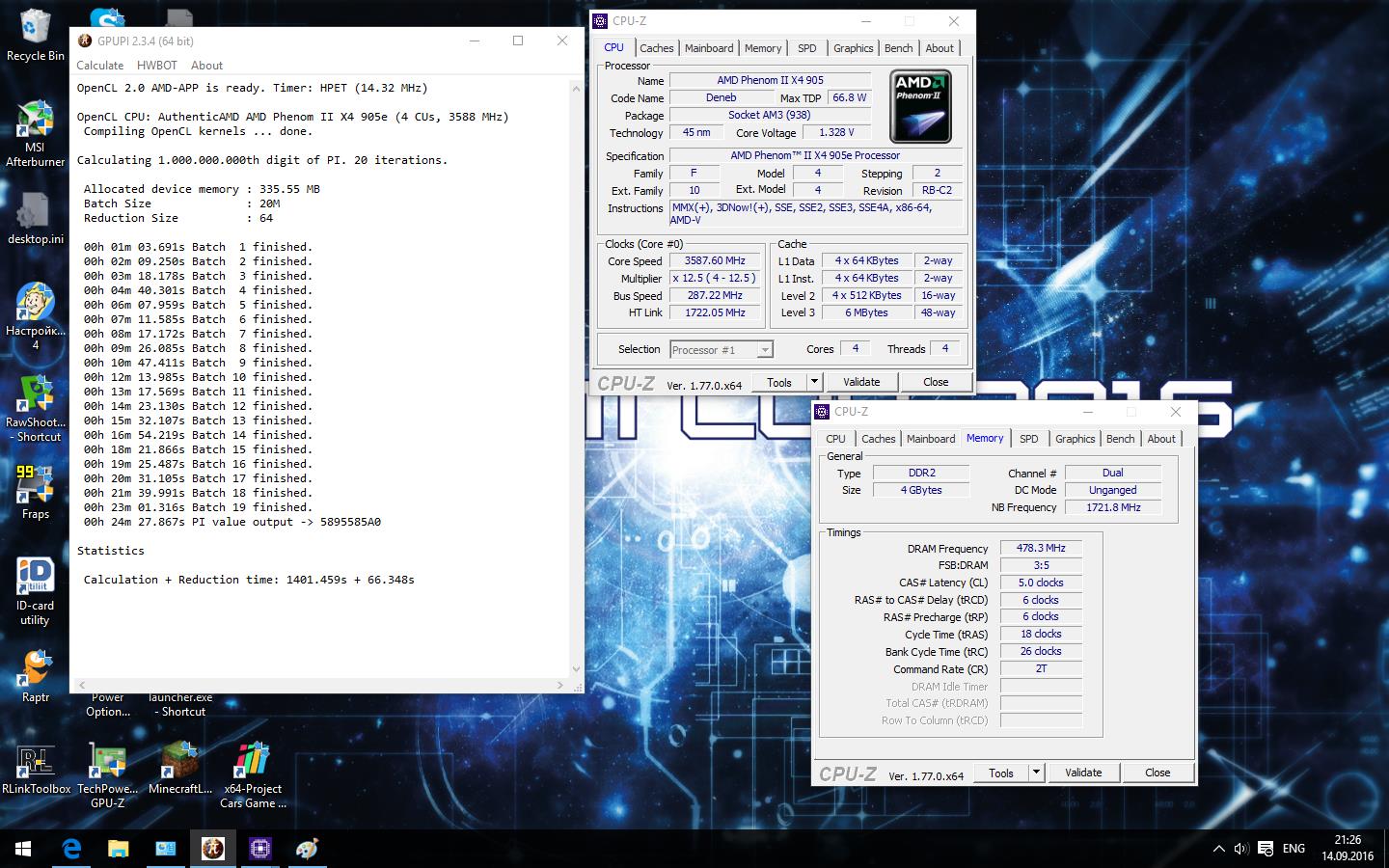Click Tools button in lower CPU-Z
Screen dimensions: 1389x868
1001,773
